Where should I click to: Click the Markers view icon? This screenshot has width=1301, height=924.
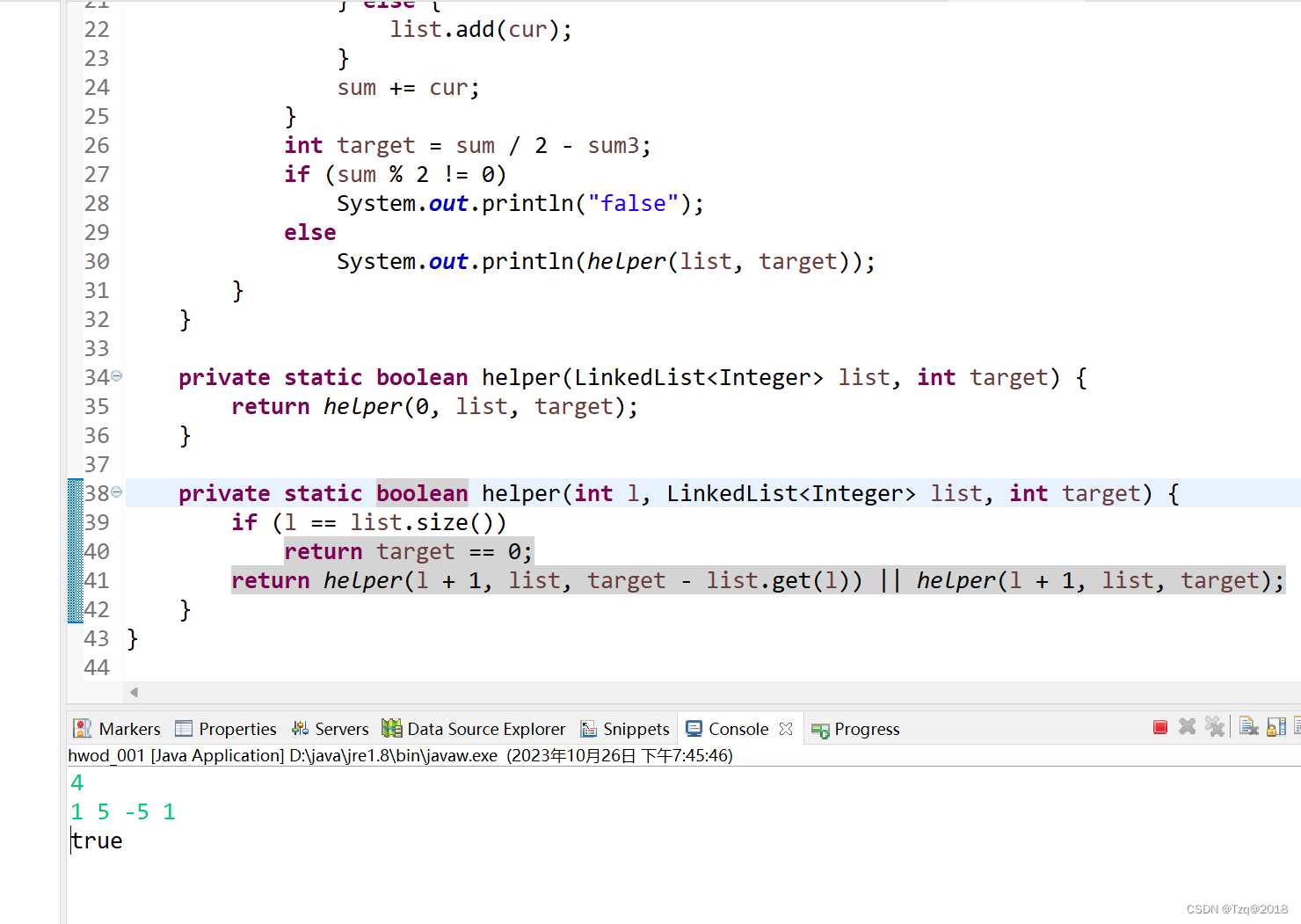point(83,728)
